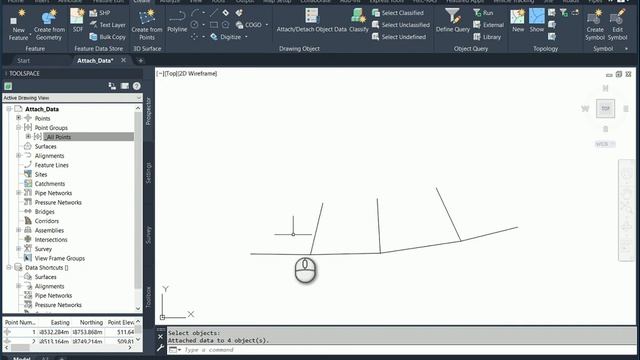Open Define Query
This screenshot has width=640, height=360.
pos(453,21)
